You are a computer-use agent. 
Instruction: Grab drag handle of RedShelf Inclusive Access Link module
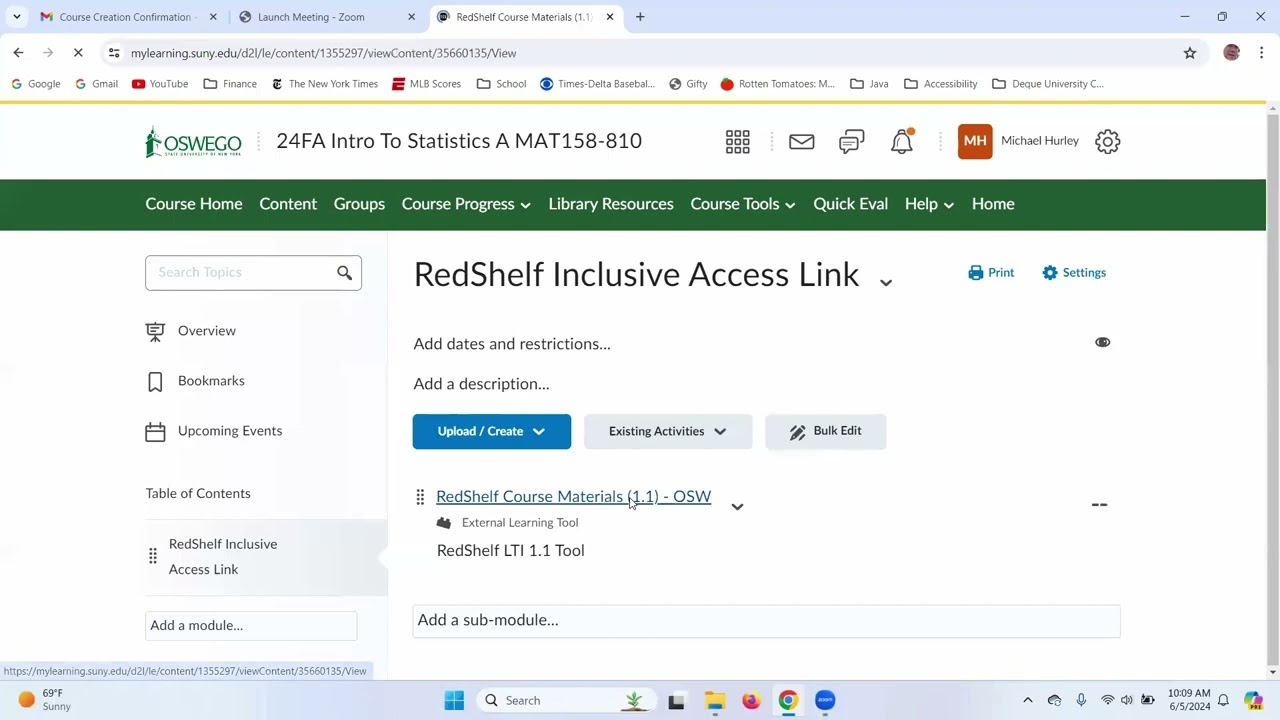(x=153, y=556)
